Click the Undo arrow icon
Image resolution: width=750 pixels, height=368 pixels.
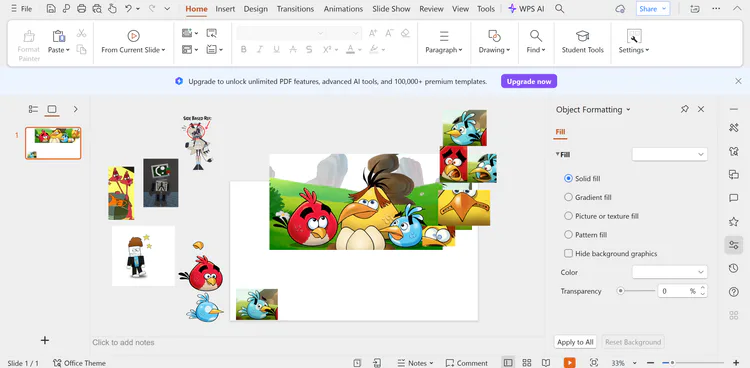(128, 9)
